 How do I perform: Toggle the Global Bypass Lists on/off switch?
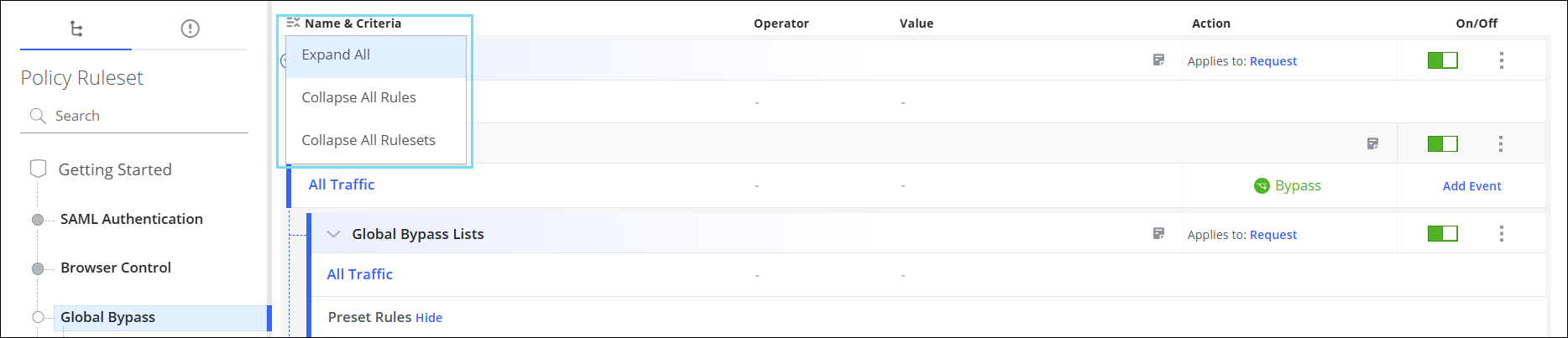1442,234
